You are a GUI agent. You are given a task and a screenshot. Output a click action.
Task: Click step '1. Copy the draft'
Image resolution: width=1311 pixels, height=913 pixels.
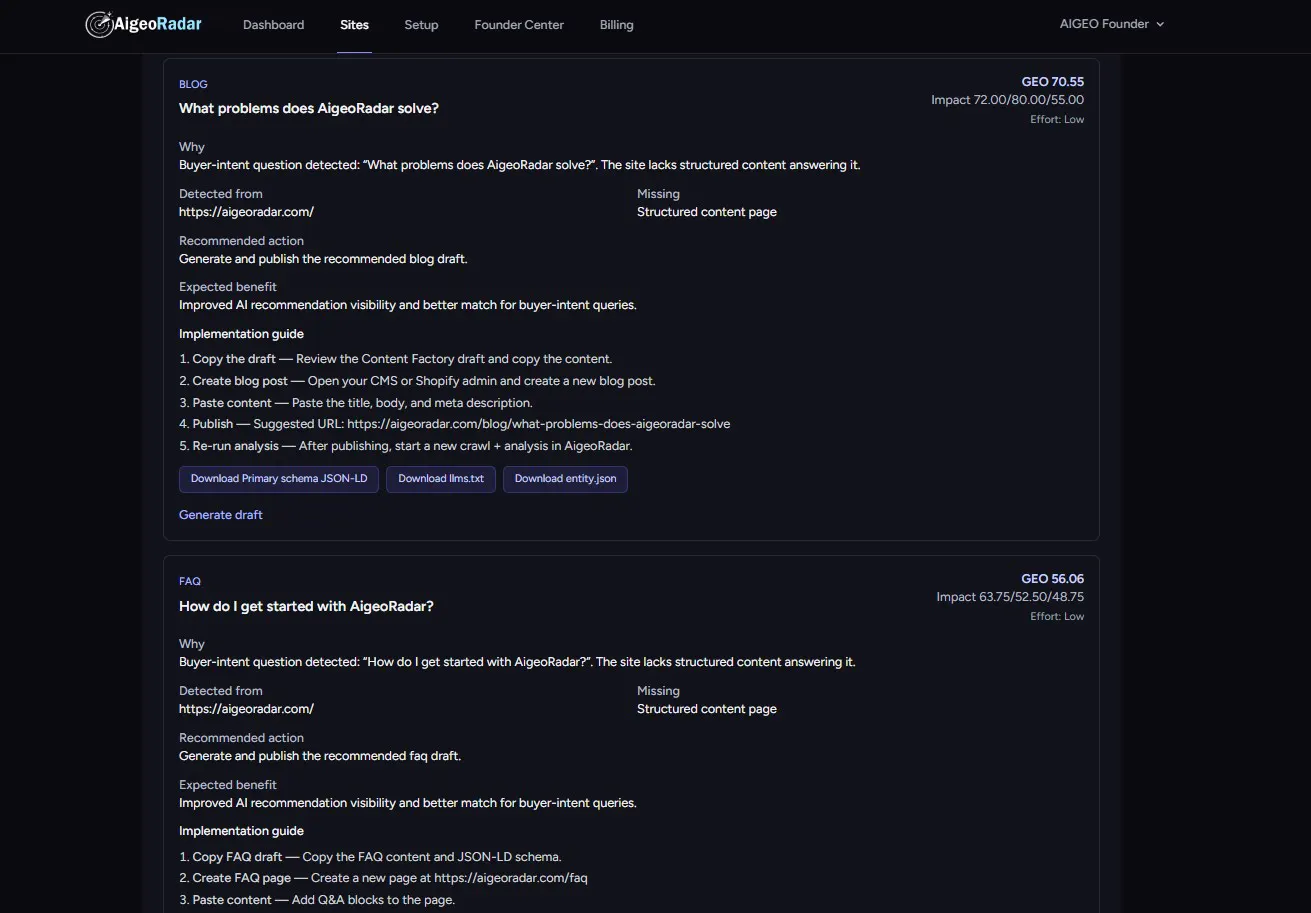click(x=395, y=359)
